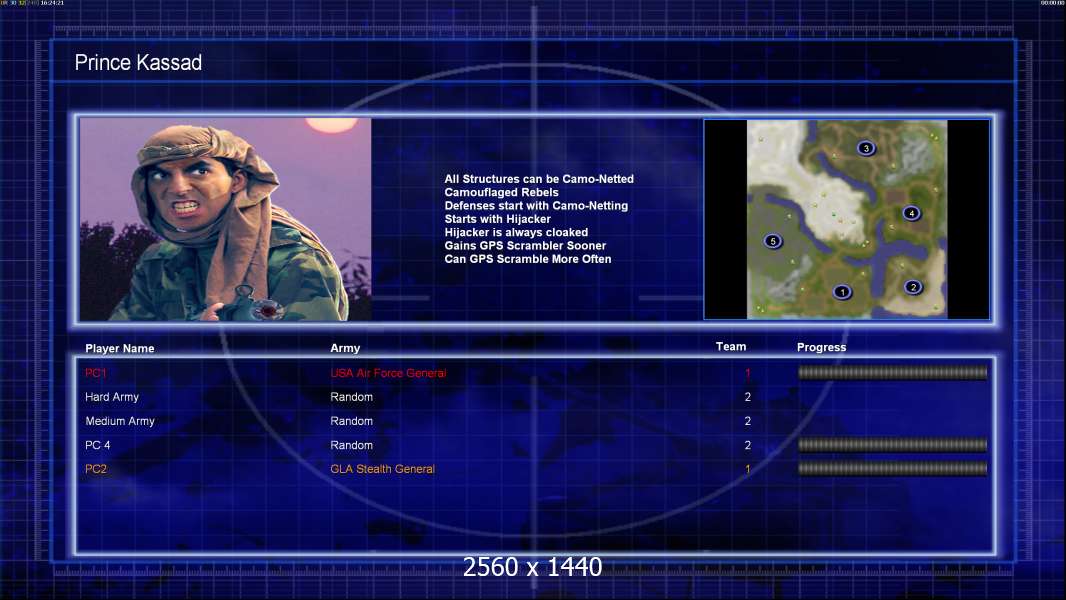The image size is (1066, 600).
Task: Click 'Camouflaged Rebels' ability line
Action: point(502,192)
